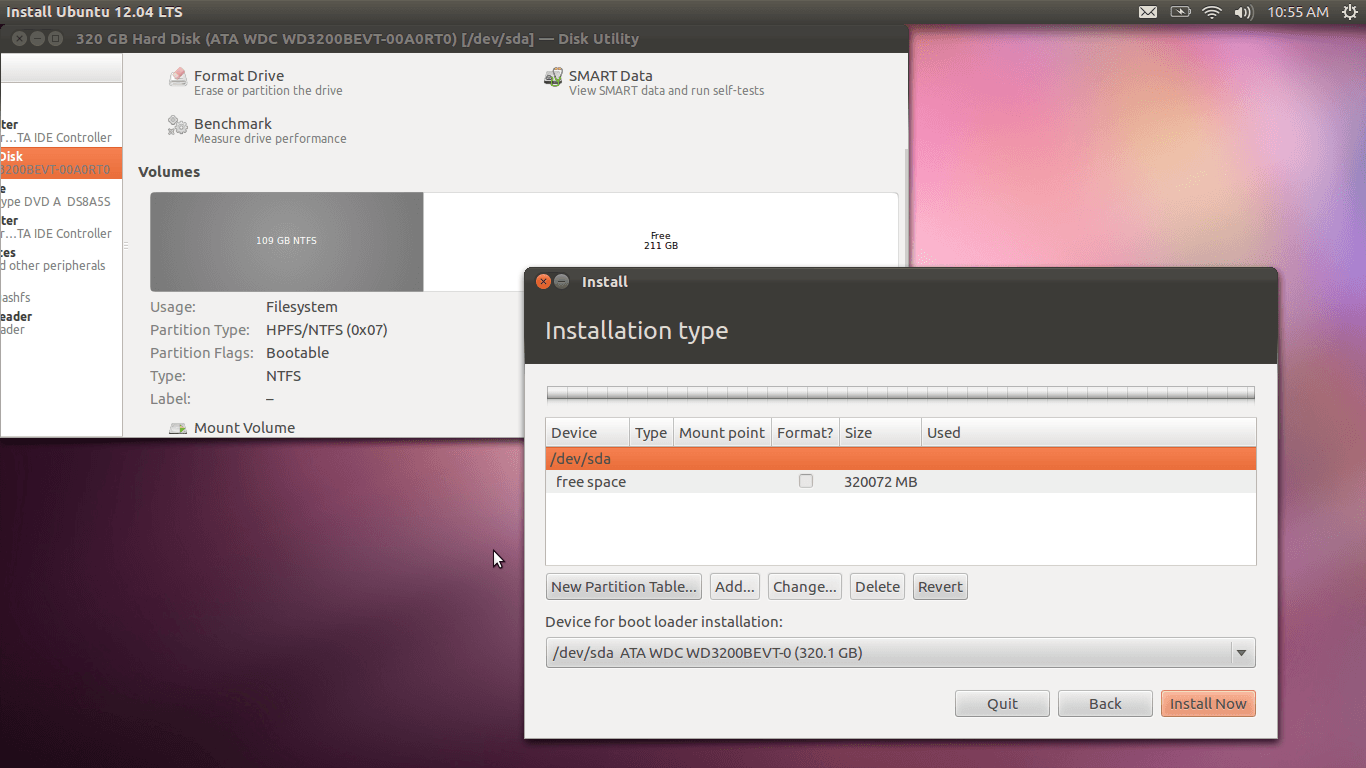This screenshot has width=1366, height=768.
Task: Quit the installer with the Quit button
Action: coord(1002,704)
